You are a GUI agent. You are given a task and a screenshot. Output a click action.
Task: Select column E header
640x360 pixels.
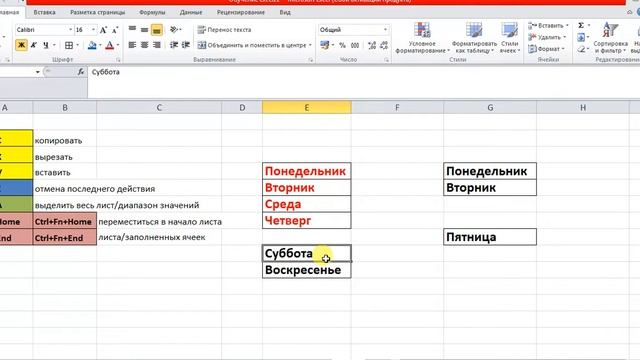pyautogui.click(x=307, y=108)
